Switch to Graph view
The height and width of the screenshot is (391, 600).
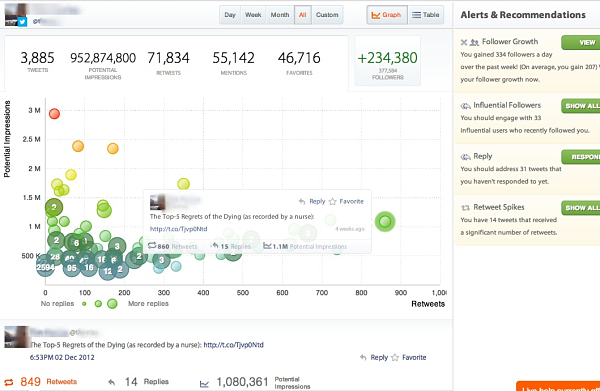click(x=387, y=15)
